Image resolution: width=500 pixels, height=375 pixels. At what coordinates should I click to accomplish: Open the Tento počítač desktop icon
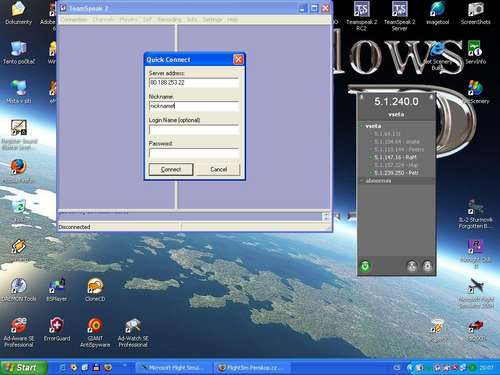(x=18, y=53)
